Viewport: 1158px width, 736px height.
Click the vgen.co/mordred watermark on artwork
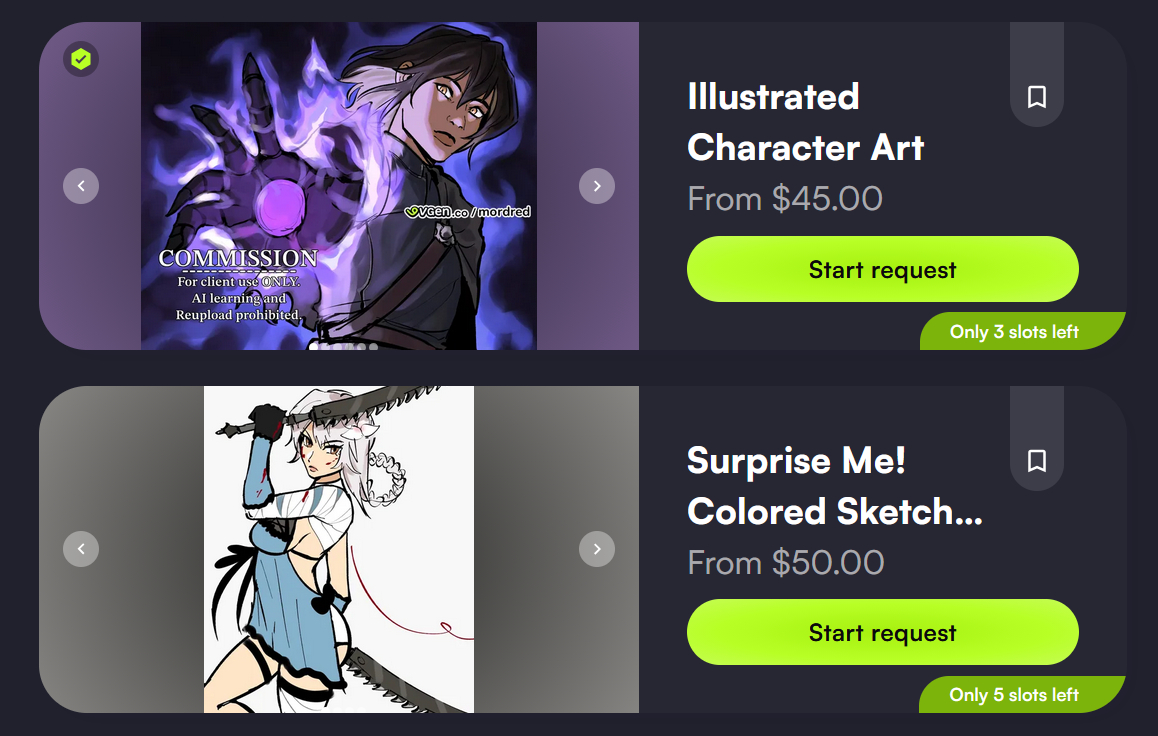click(x=467, y=212)
